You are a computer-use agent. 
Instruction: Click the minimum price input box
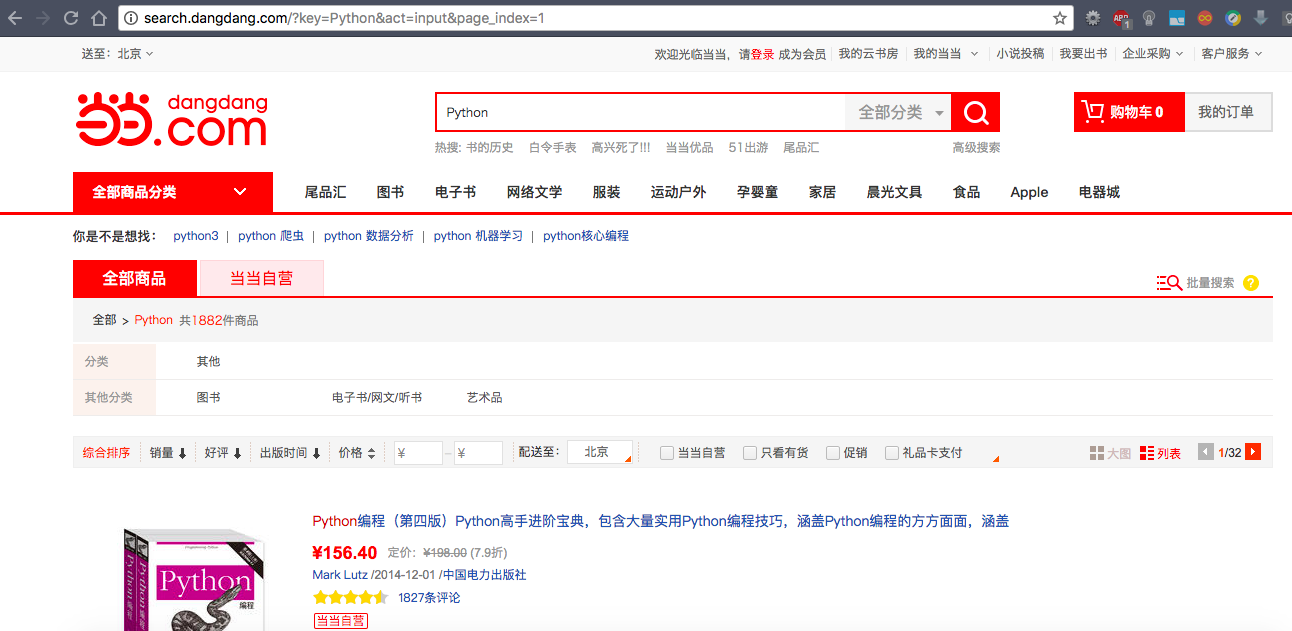click(x=418, y=453)
